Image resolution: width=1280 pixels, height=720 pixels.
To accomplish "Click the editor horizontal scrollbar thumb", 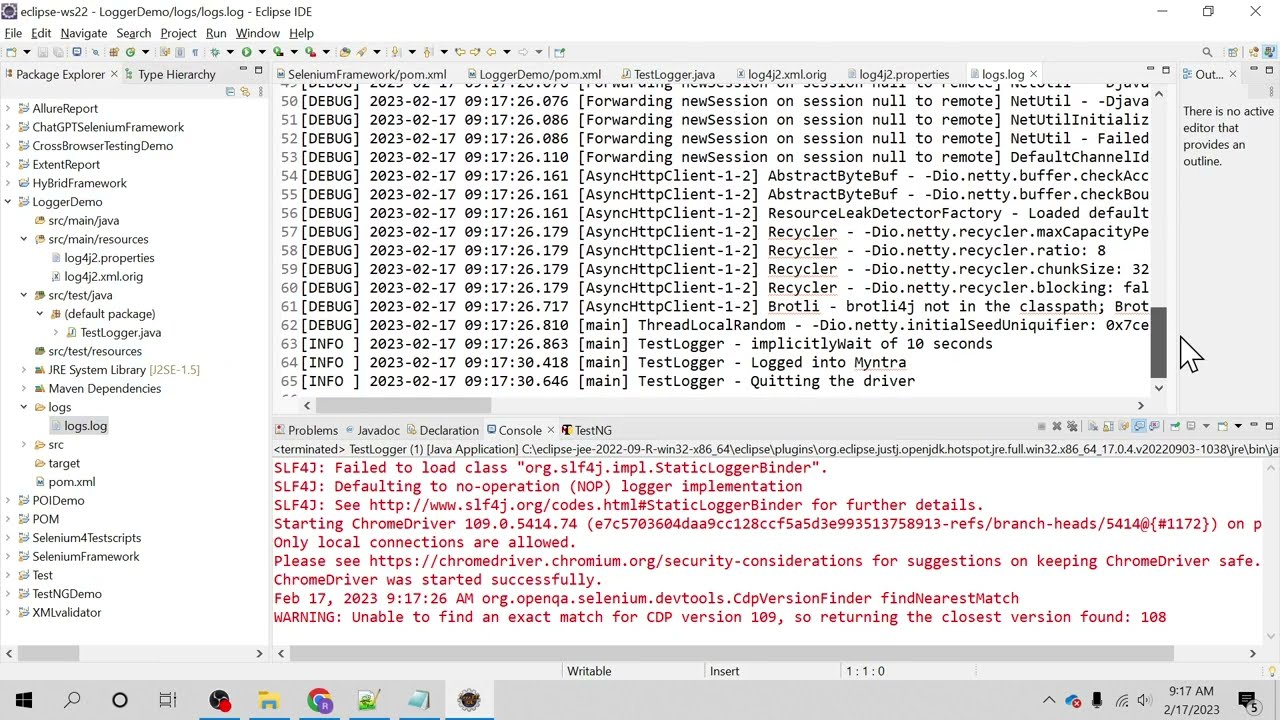I will [x=405, y=405].
